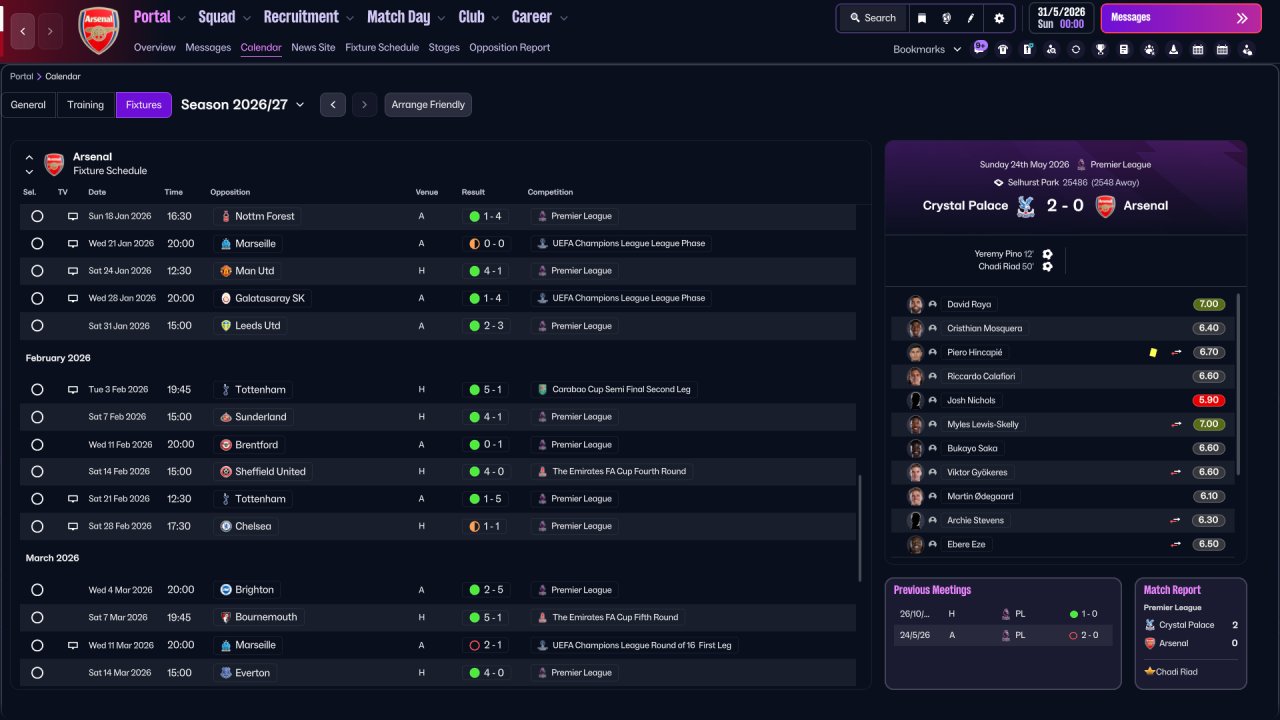Click the TV icon on the Chelsea row

click(x=72, y=526)
